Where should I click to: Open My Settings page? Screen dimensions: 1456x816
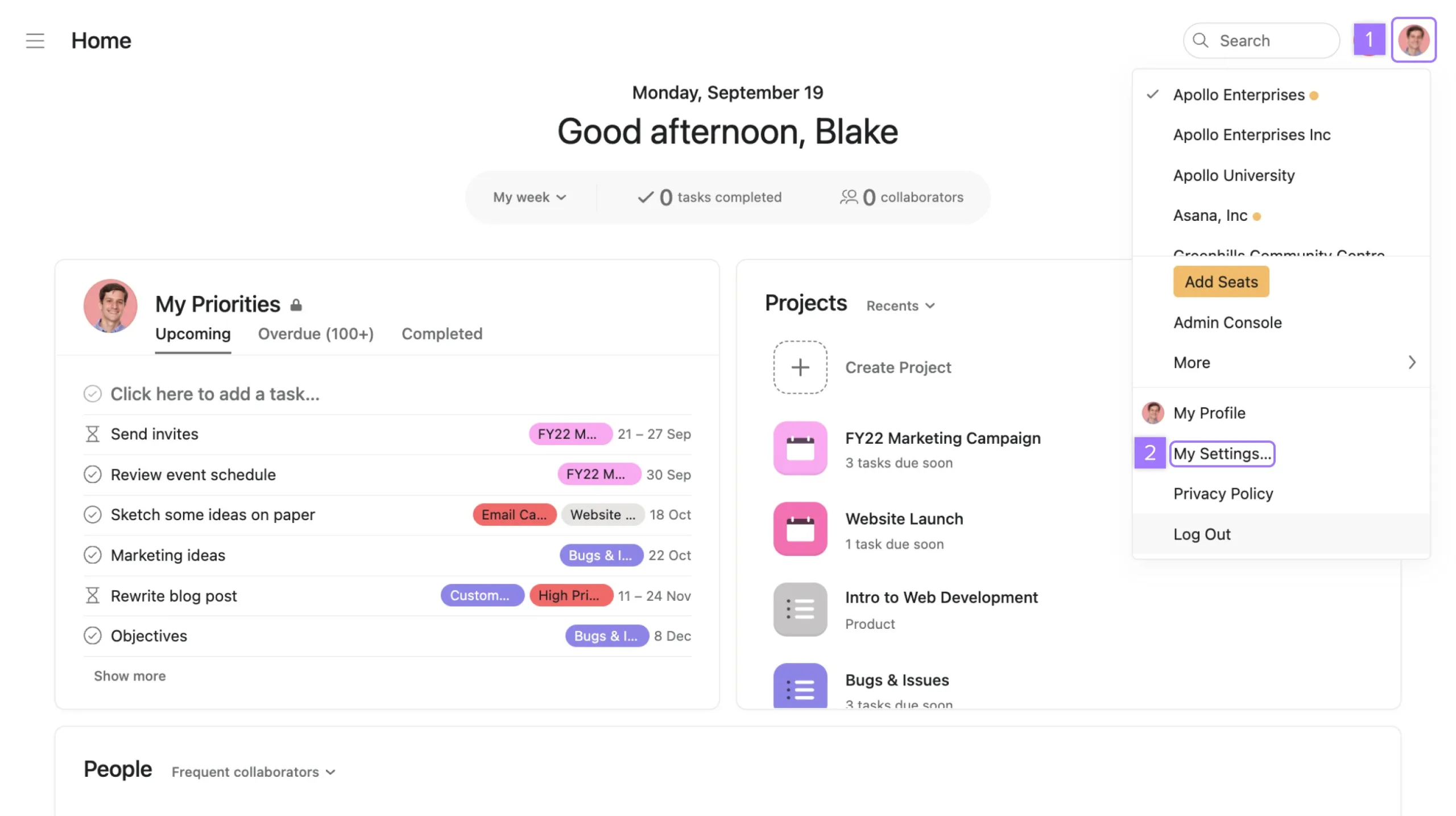(x=1222, y=453)
